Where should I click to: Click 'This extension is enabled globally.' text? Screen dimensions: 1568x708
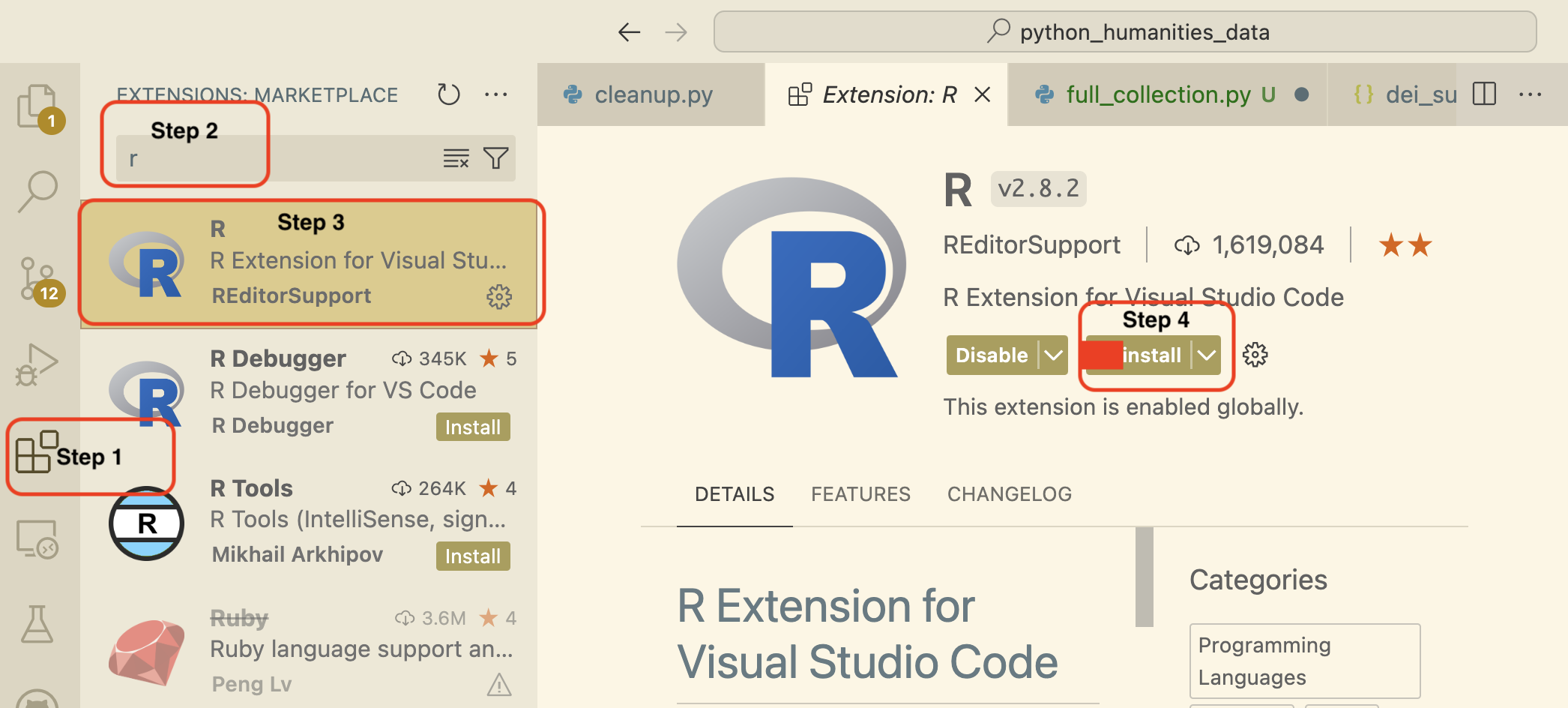click(x=1124, y=406)
